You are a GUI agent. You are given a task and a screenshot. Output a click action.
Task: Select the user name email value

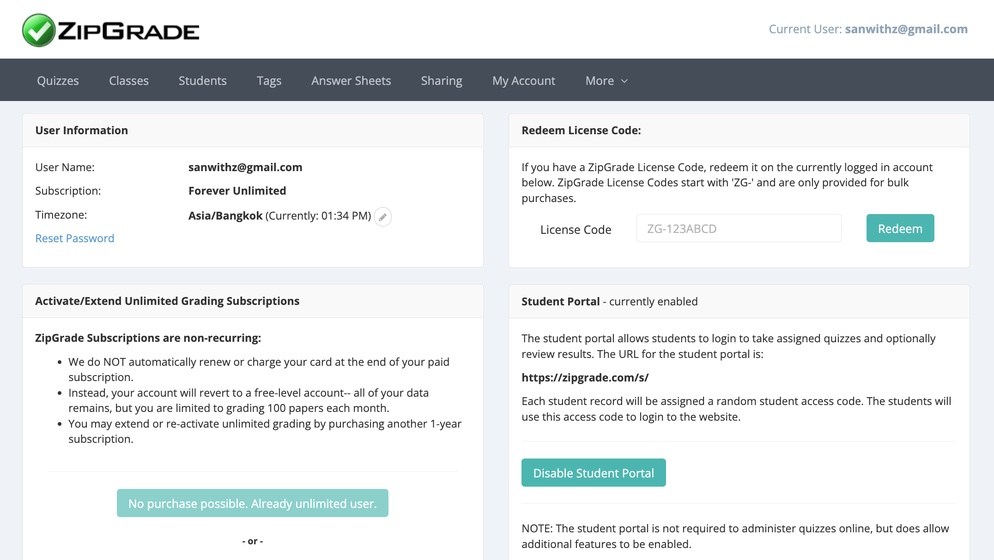pos(245,167)
